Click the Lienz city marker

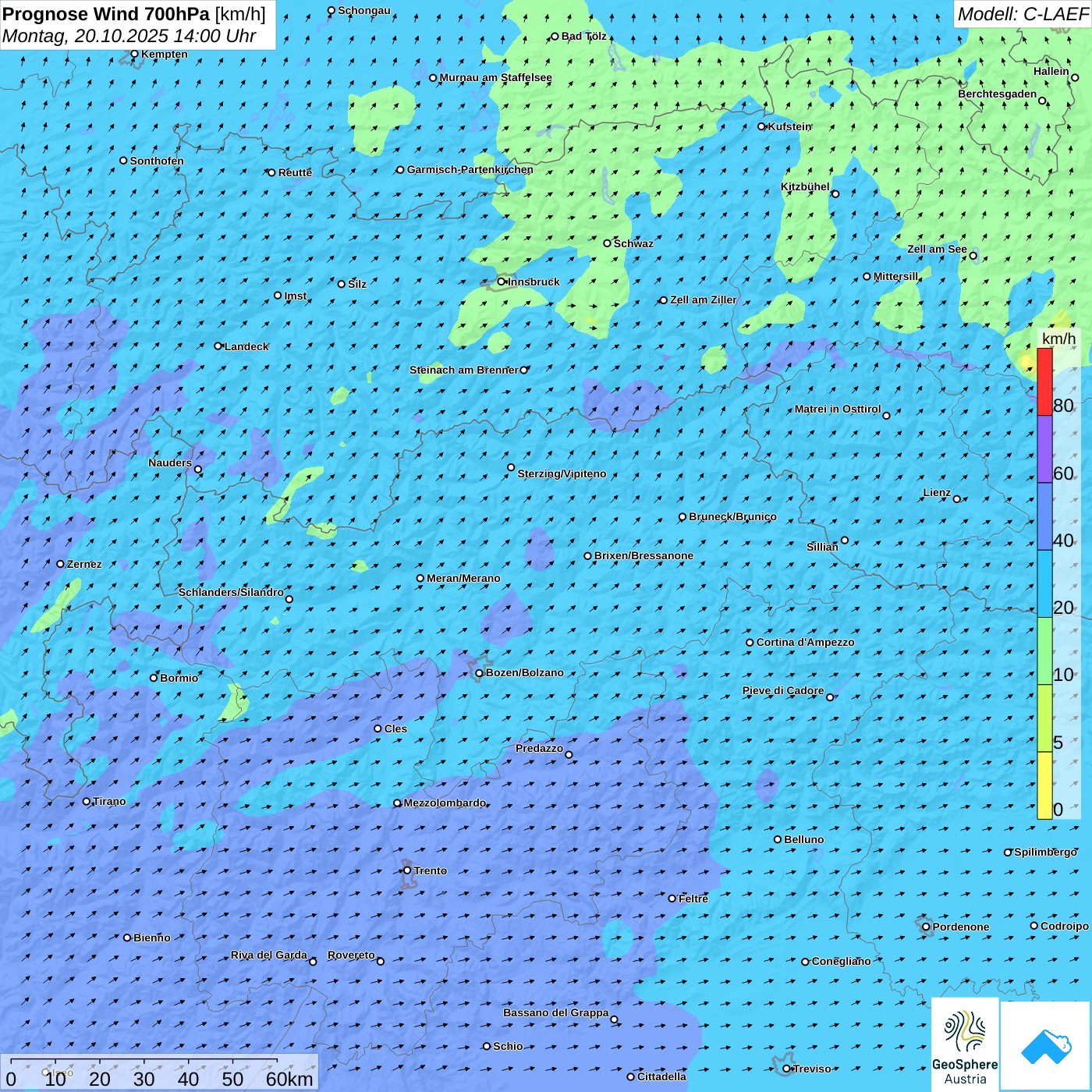(957, 499)
